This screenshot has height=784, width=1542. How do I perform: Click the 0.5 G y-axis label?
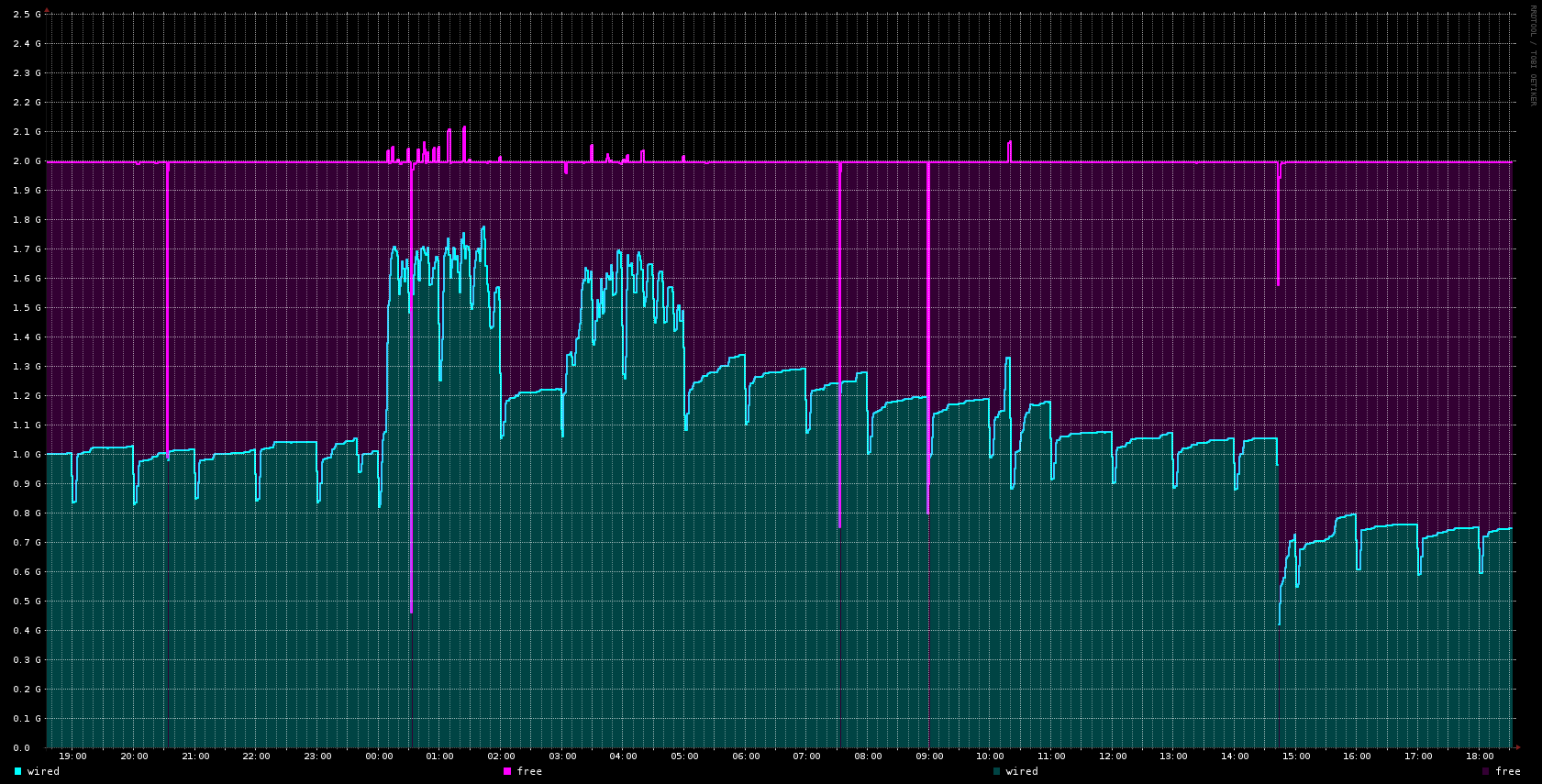click(x=28, y=602)
